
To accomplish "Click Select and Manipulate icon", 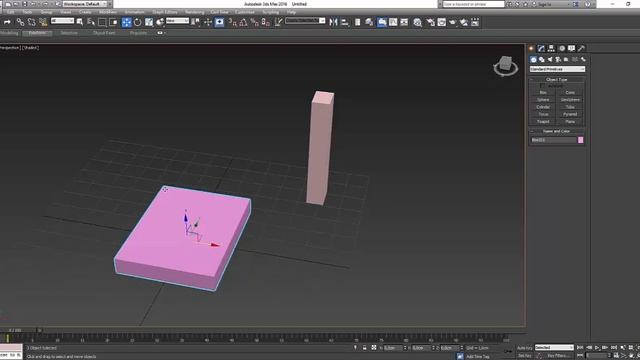I will [208, 22].
